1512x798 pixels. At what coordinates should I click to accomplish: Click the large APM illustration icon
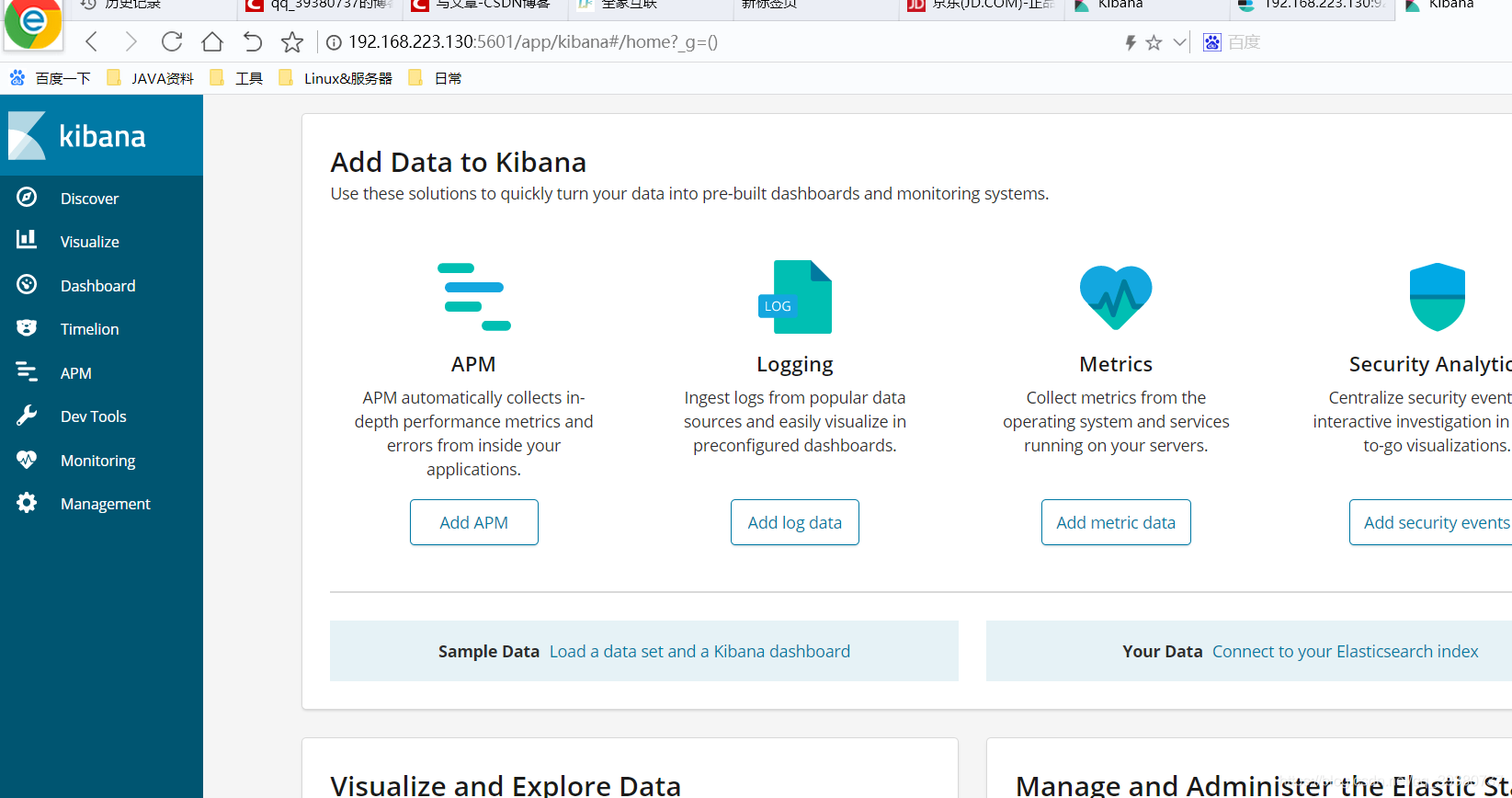coord(473,297)
